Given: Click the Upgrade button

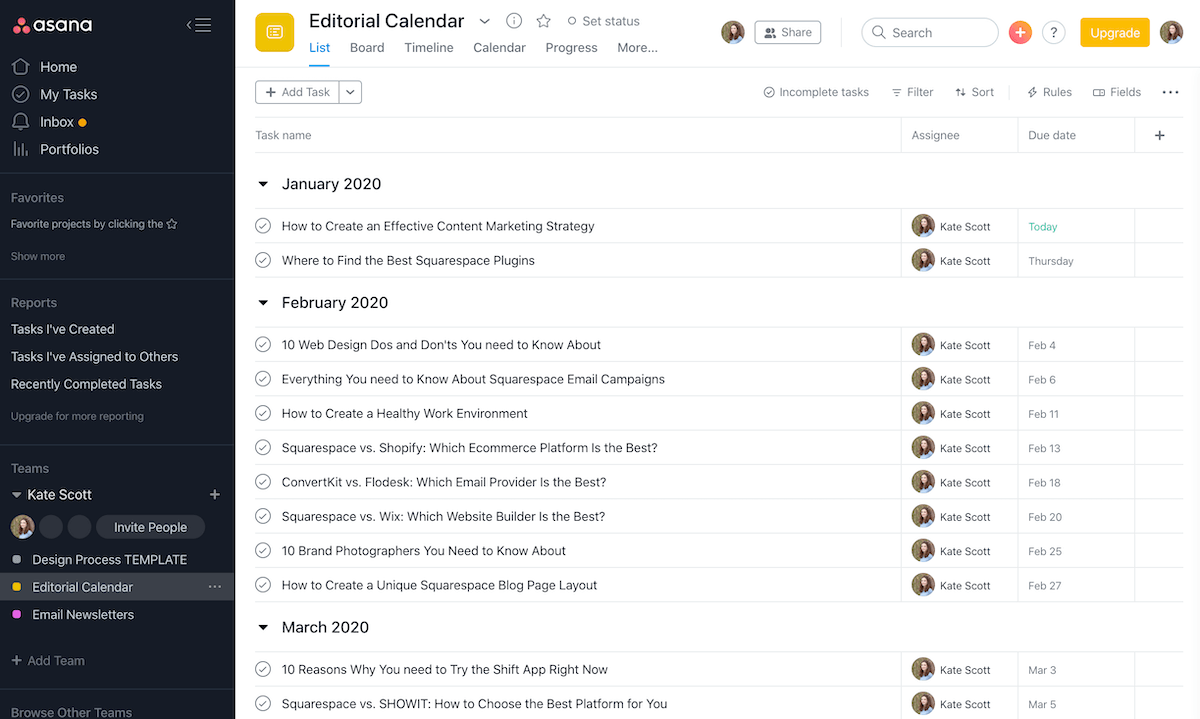Looking at the screenshot, I should coord(1115,32).
